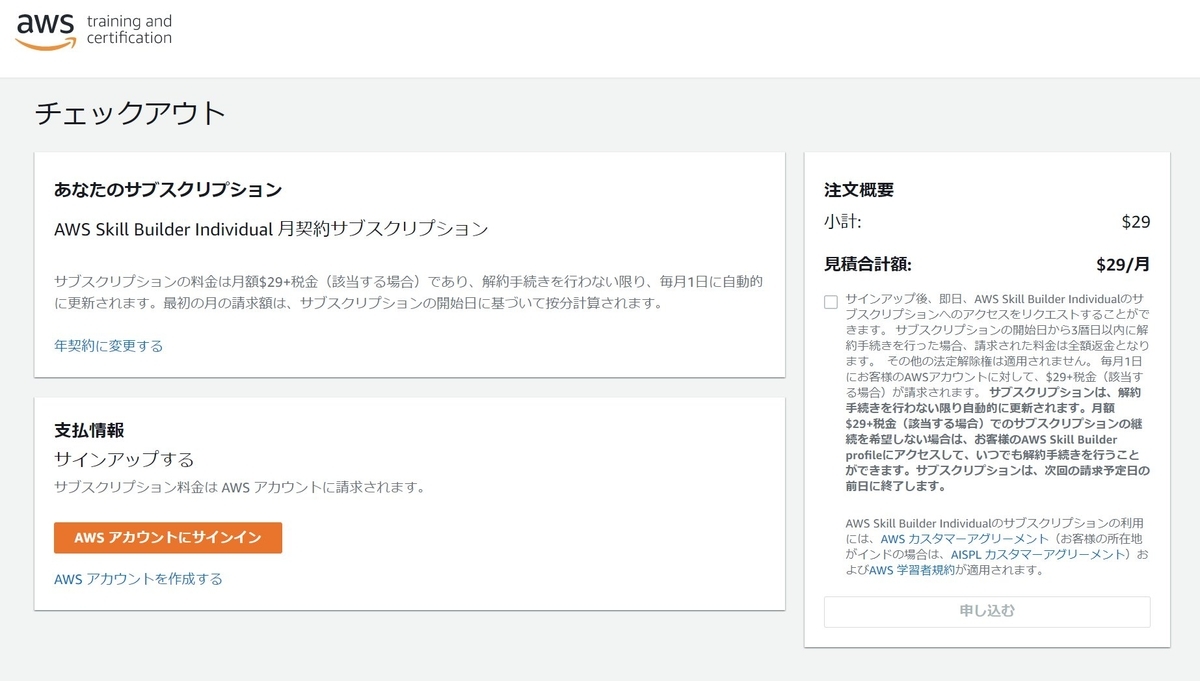Click the 注文概要 heading
Screen dimensions: 1200x681
859,190
